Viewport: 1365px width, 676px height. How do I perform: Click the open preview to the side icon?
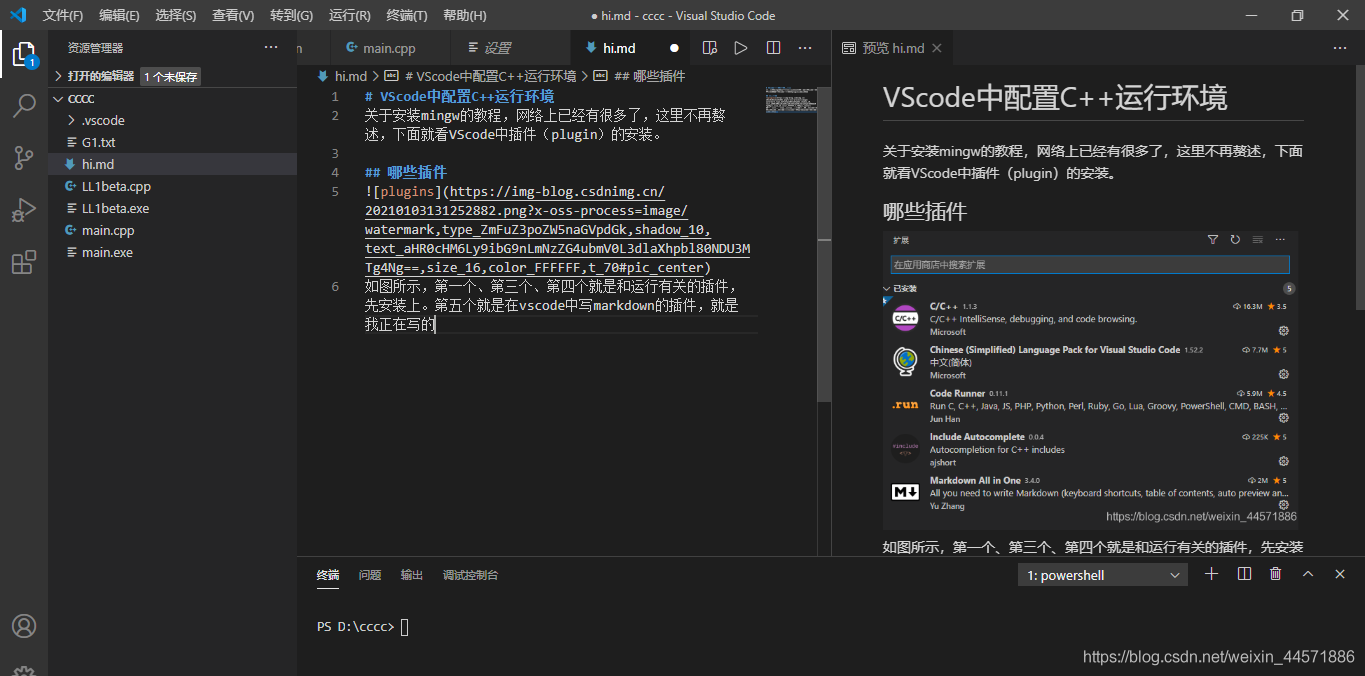[x=710, y=48]
